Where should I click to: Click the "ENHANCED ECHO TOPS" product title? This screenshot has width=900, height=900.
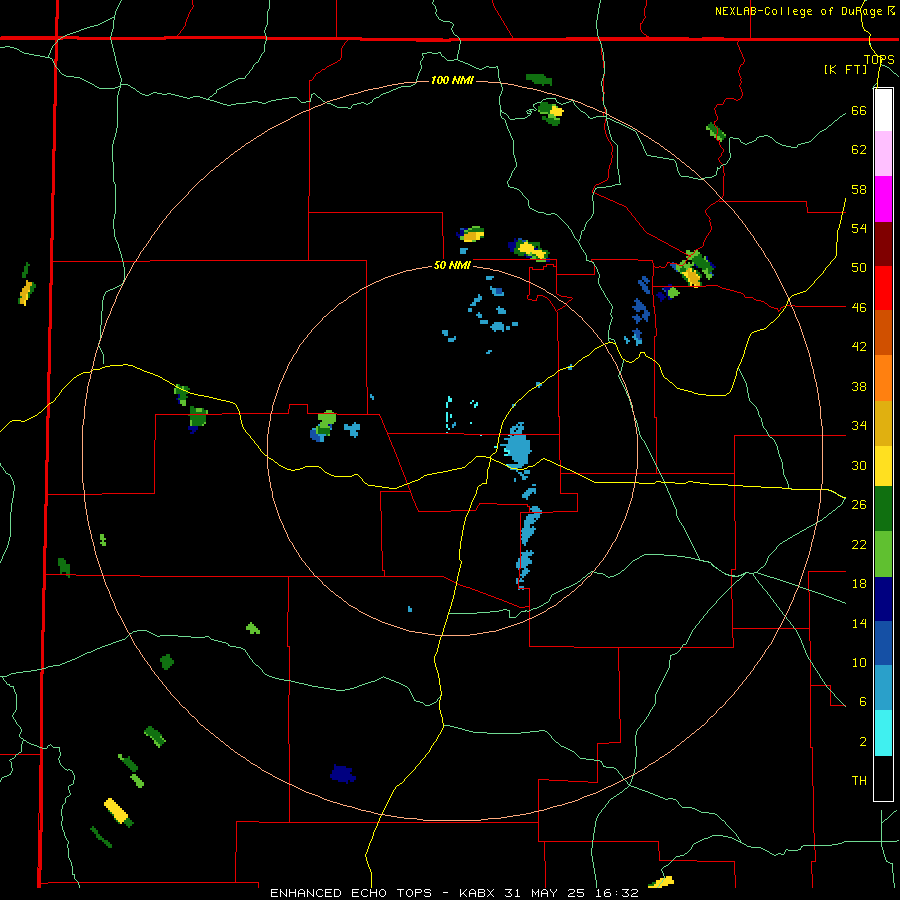click(351, 893)
